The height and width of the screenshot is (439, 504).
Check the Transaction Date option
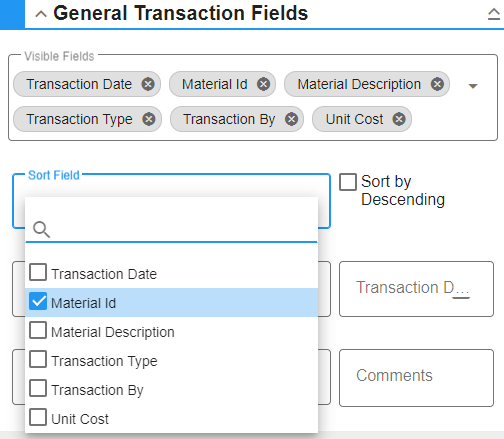coord(38,272)
